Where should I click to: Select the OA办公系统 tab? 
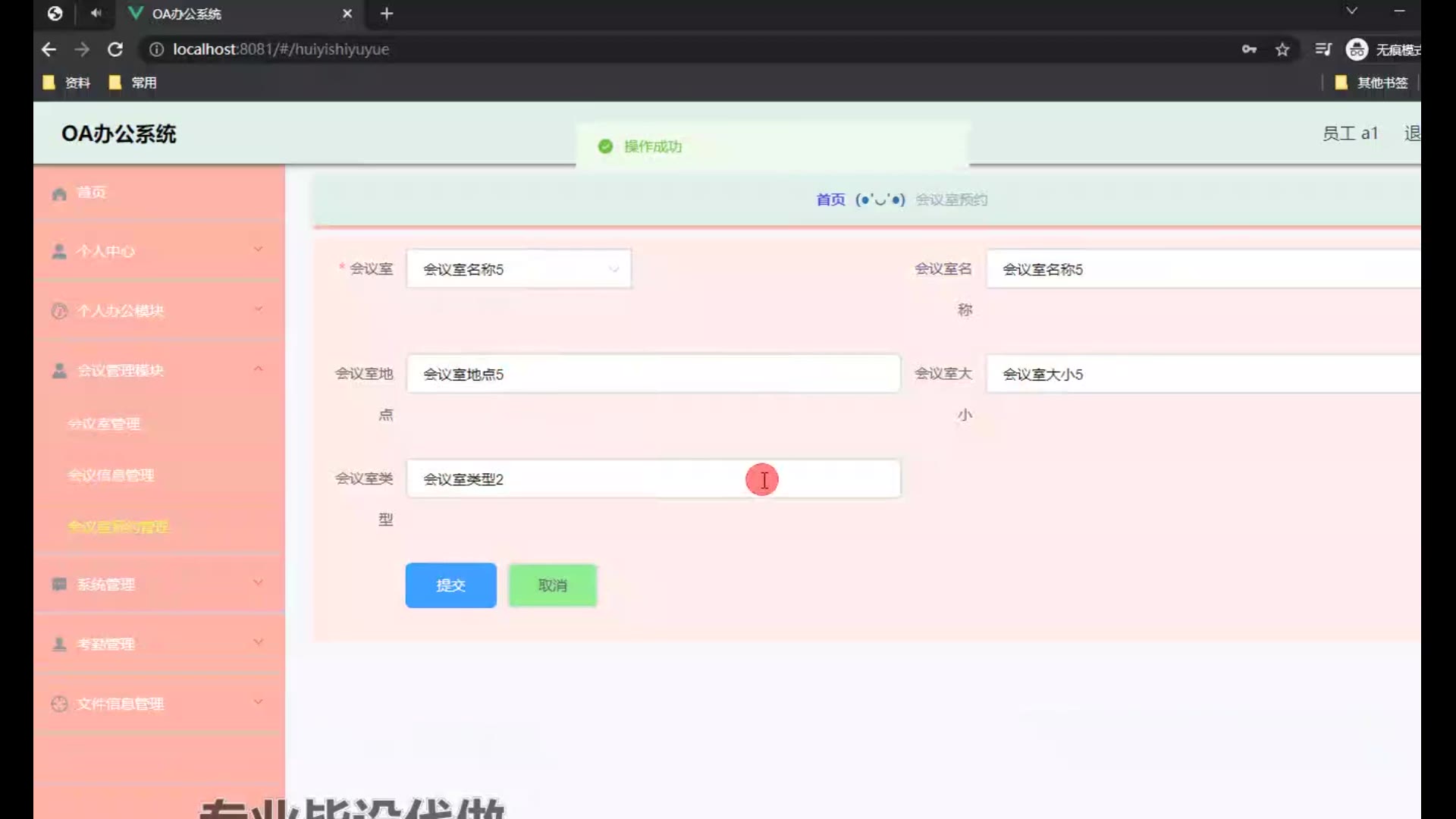click(240, 14)
